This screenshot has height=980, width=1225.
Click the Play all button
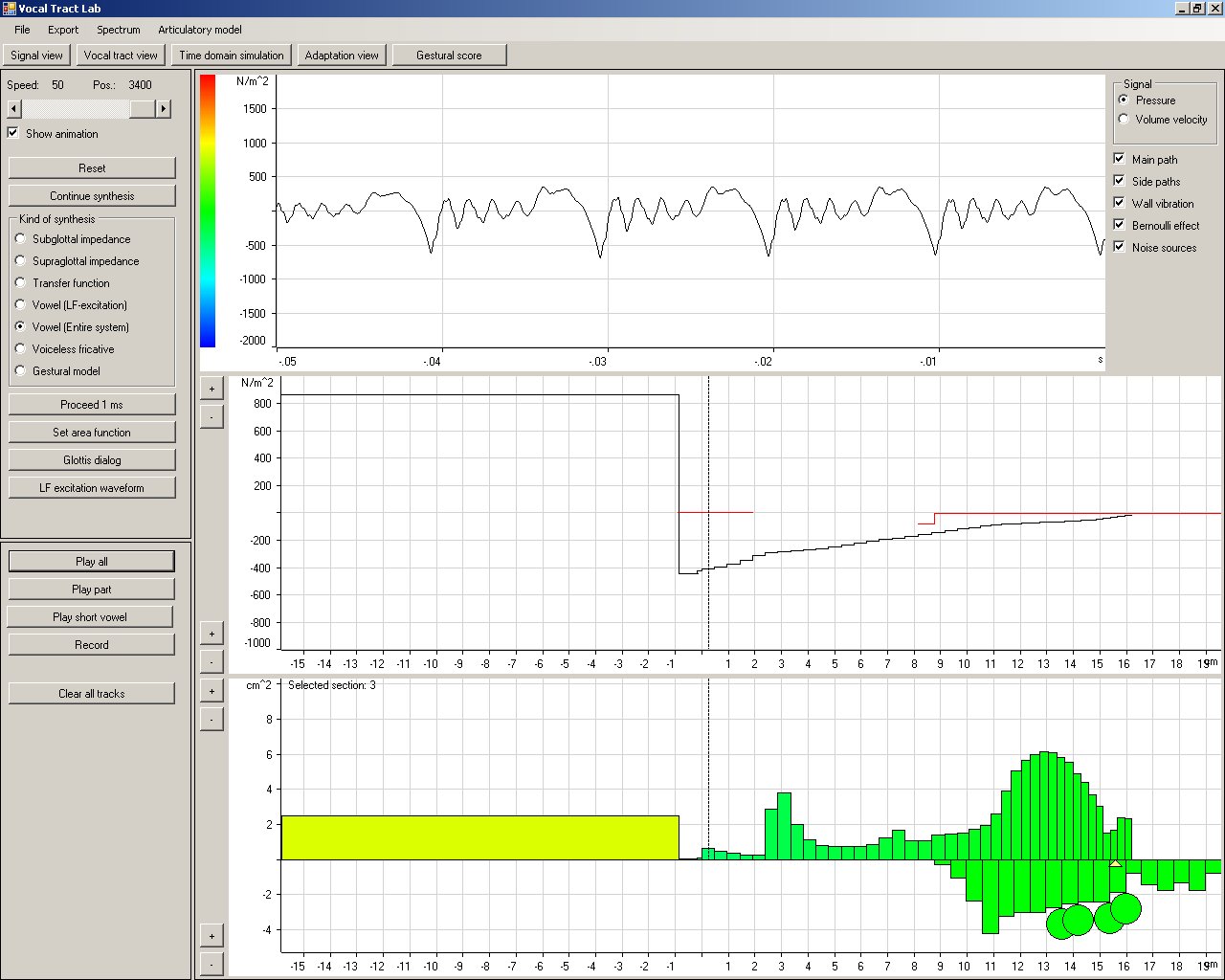point(92,562)
